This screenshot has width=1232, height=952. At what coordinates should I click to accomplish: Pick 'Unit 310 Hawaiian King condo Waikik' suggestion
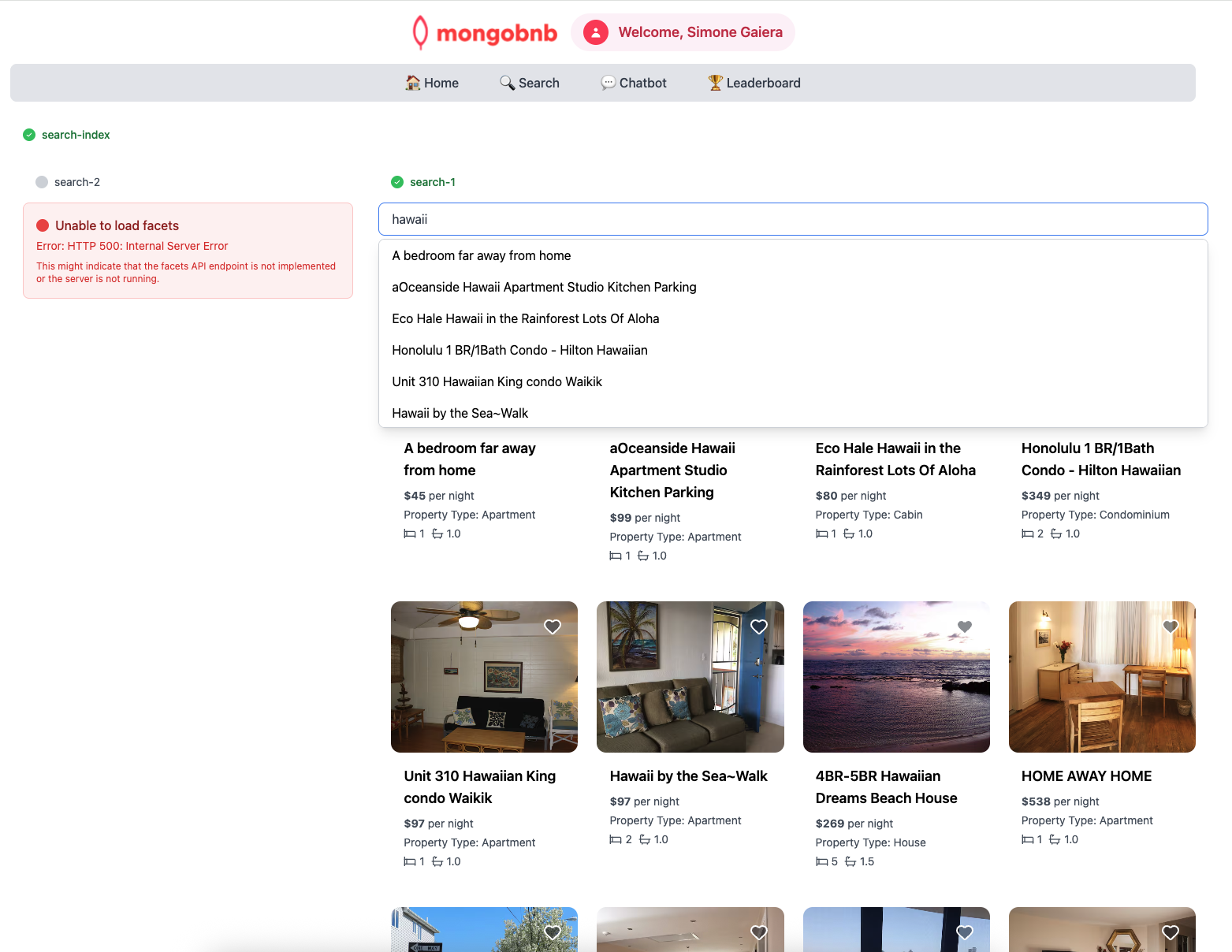click(x=497, y=381)
